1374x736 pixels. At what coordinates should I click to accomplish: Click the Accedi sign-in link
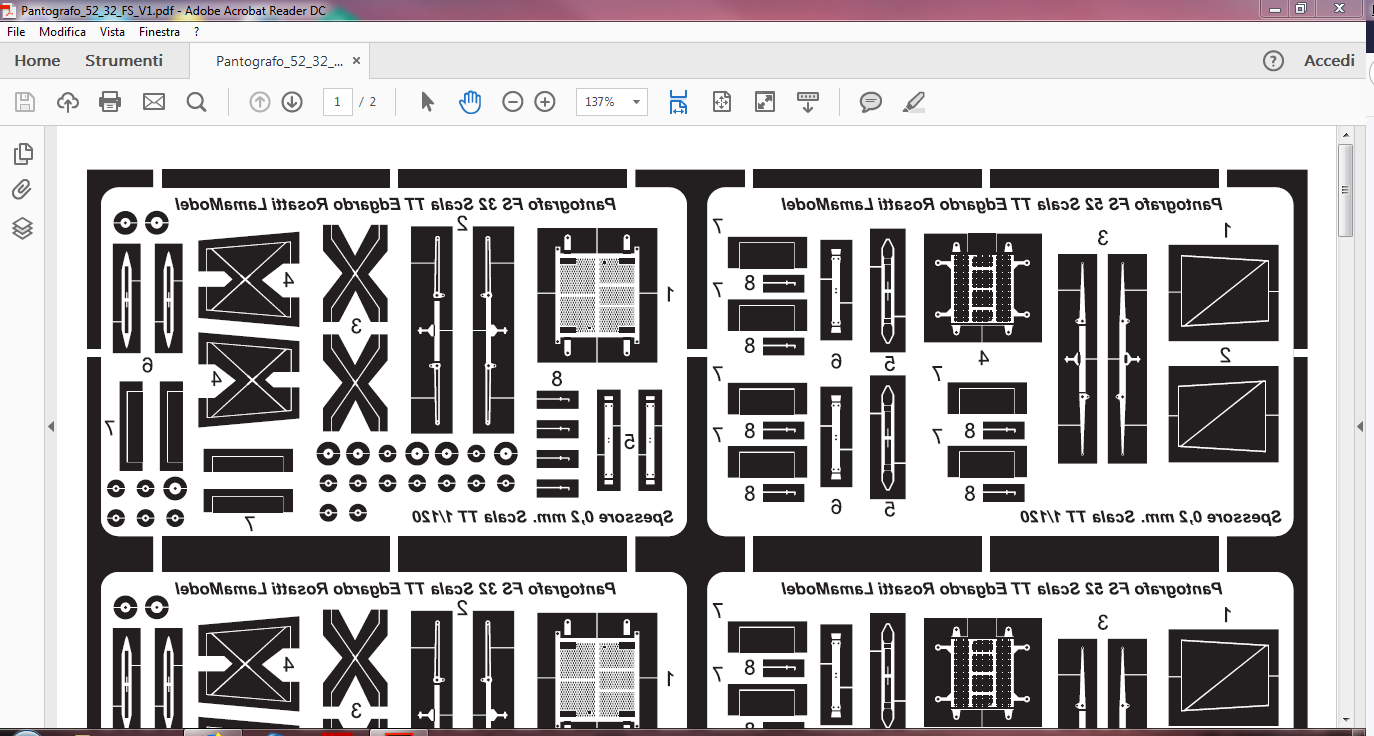pos(1329,61)
